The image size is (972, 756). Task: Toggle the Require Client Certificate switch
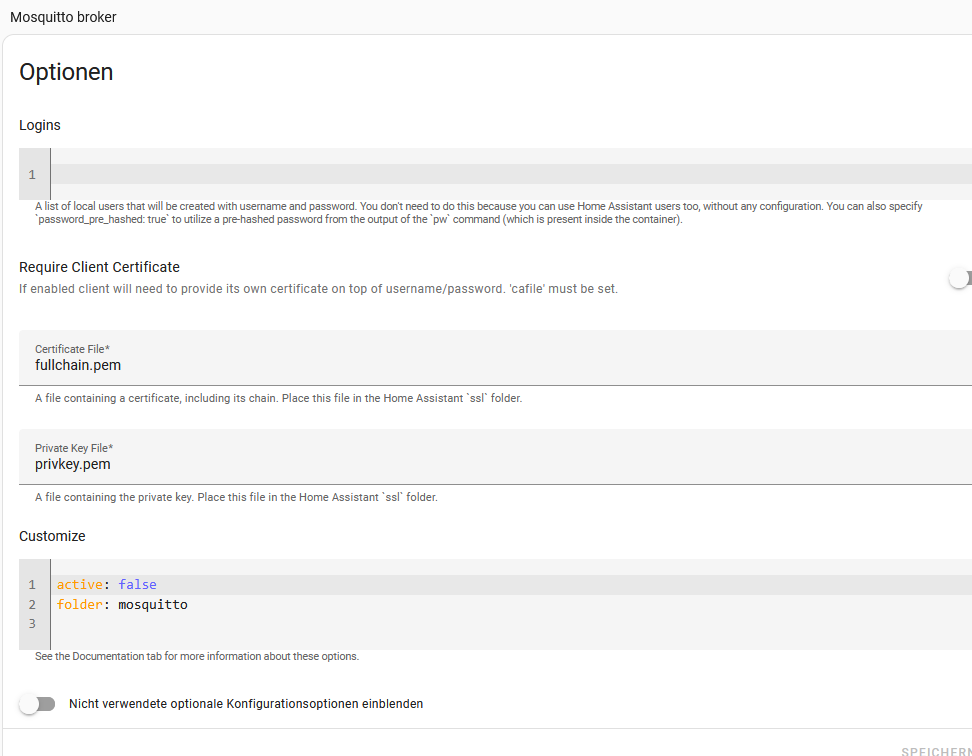pyautogui.click(x=960, y=279)
